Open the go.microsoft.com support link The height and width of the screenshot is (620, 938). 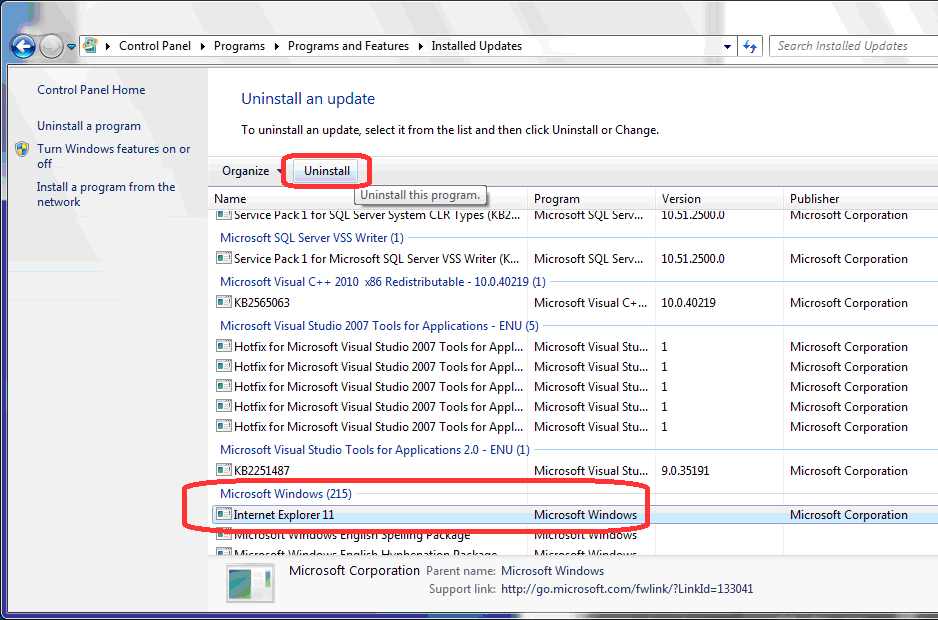pyautogui.click(x=627, y=589)
